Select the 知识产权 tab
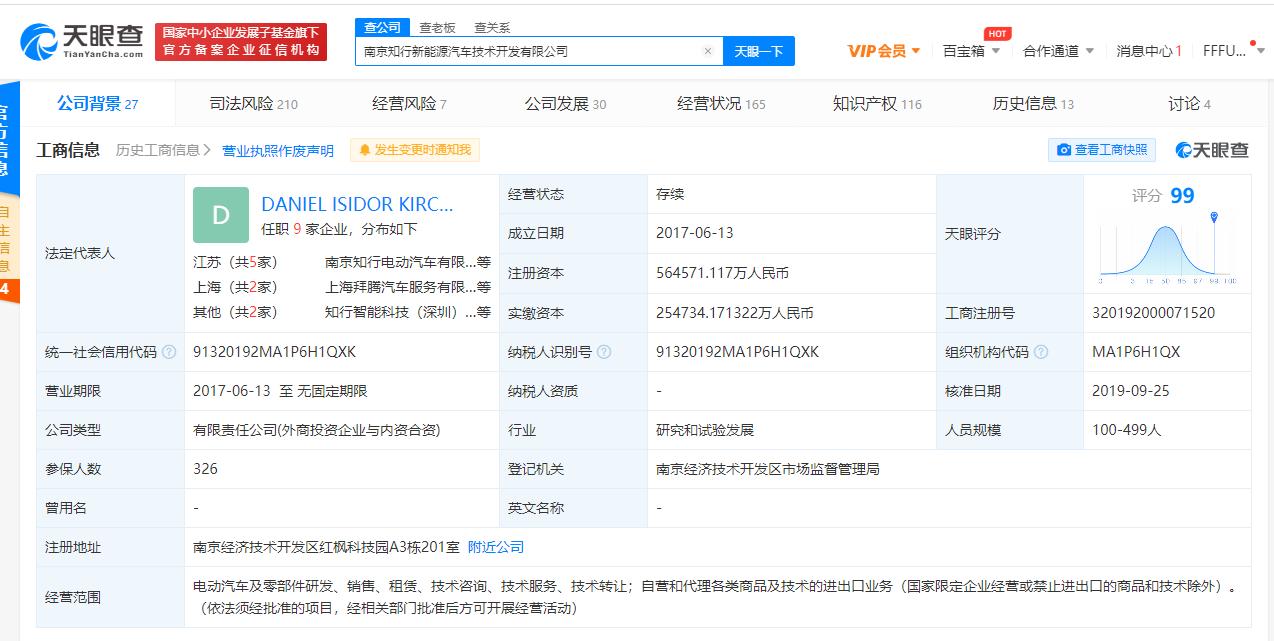The image size is (1274, 641). (x=877, y=104)
